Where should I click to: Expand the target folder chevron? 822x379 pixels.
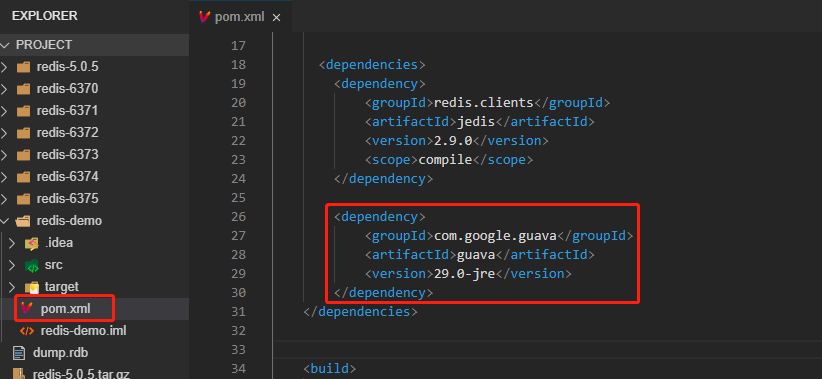[x=13, y=287]
